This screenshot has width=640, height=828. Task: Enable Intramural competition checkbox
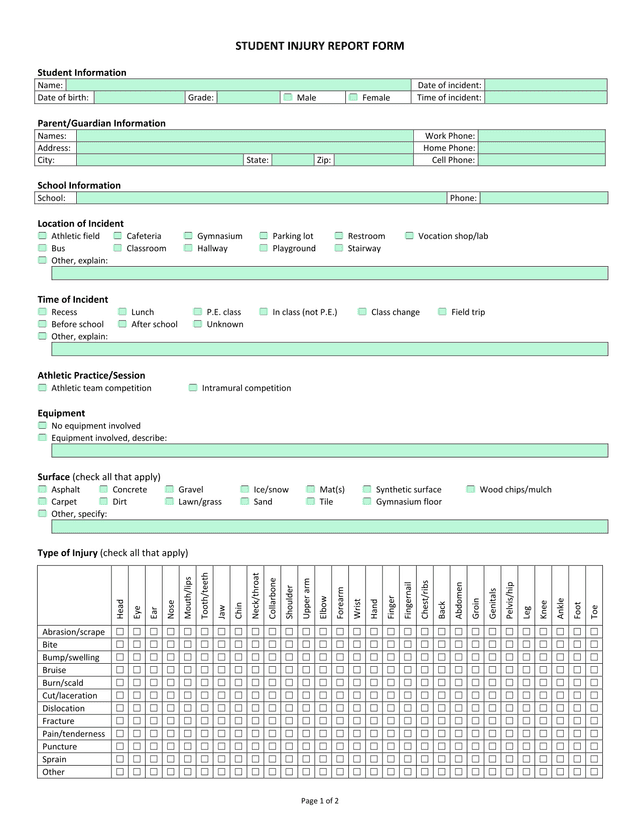click(193, 388)
